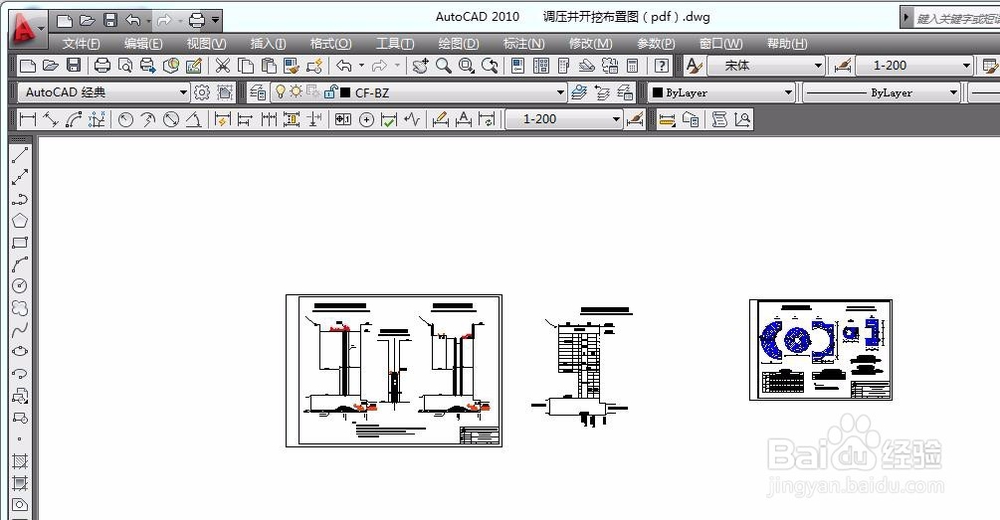Select the Zoom Realtime magnifier tool
Viewport: 1000px width, 520px height.
click(443, 66)
